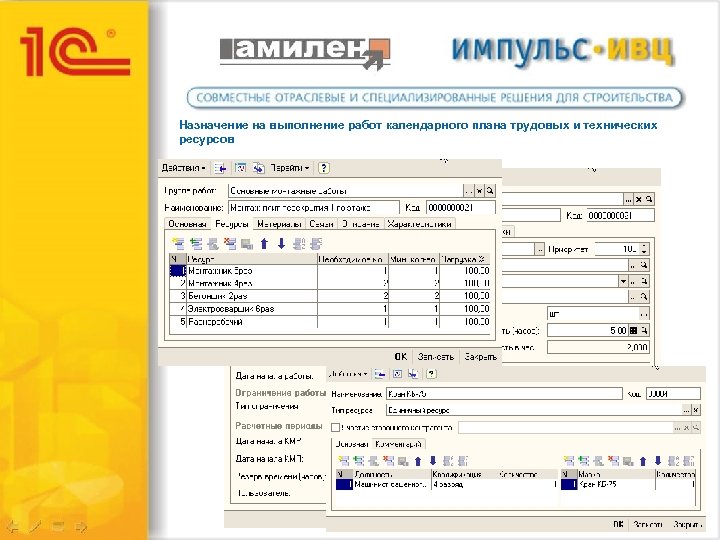Click Закрыть in the Кран КБ-75 window

[x=687, y=524]
